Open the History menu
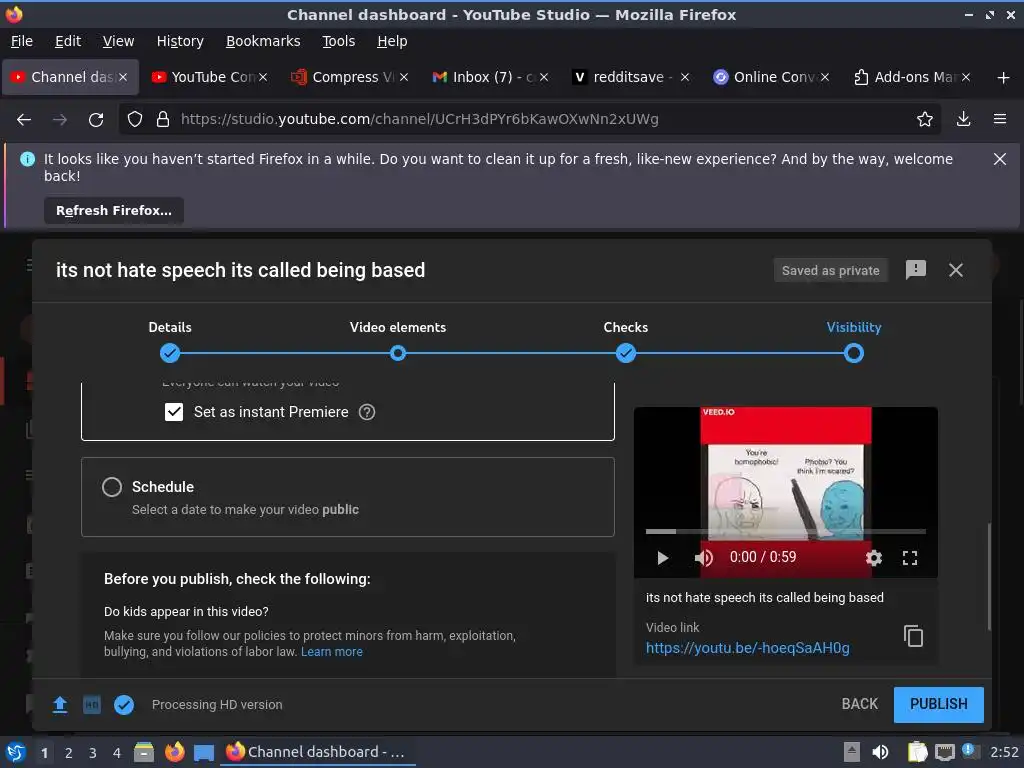 coord(180,41)
